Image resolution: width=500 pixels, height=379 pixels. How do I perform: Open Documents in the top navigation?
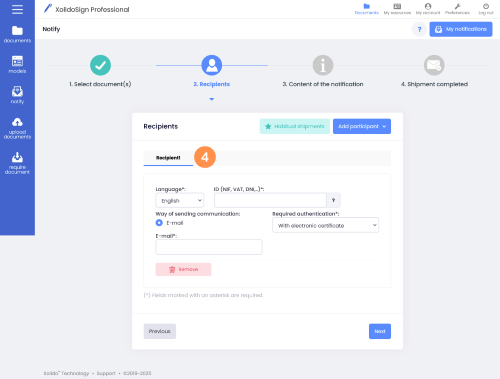tap(366, 9)
